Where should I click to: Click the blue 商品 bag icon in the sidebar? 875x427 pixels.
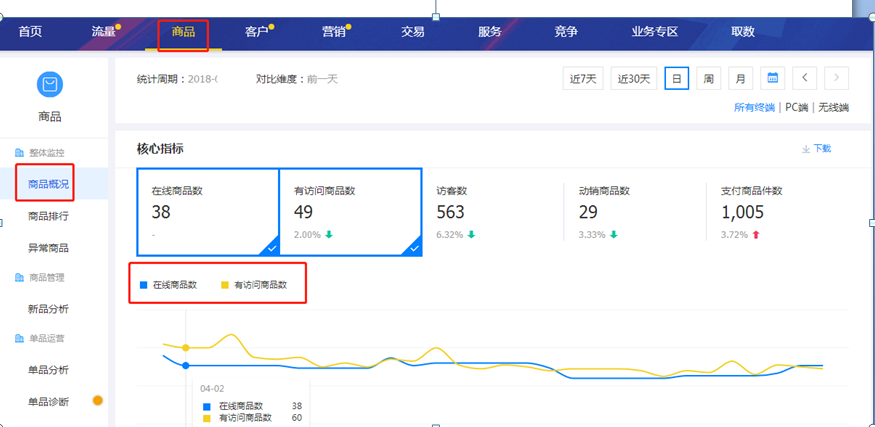[x=49, y=86]
